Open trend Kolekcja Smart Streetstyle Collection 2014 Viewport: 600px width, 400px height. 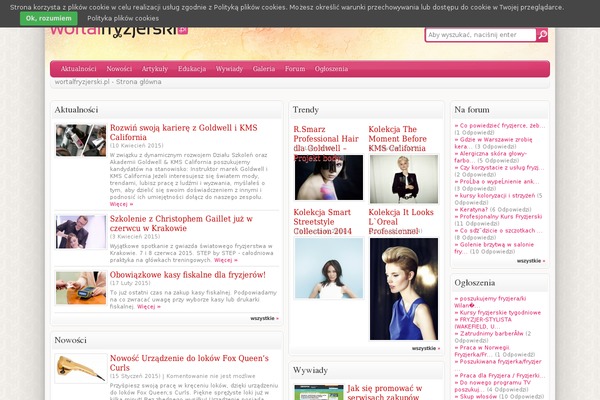pyautogui.click(x=323, y=222)
